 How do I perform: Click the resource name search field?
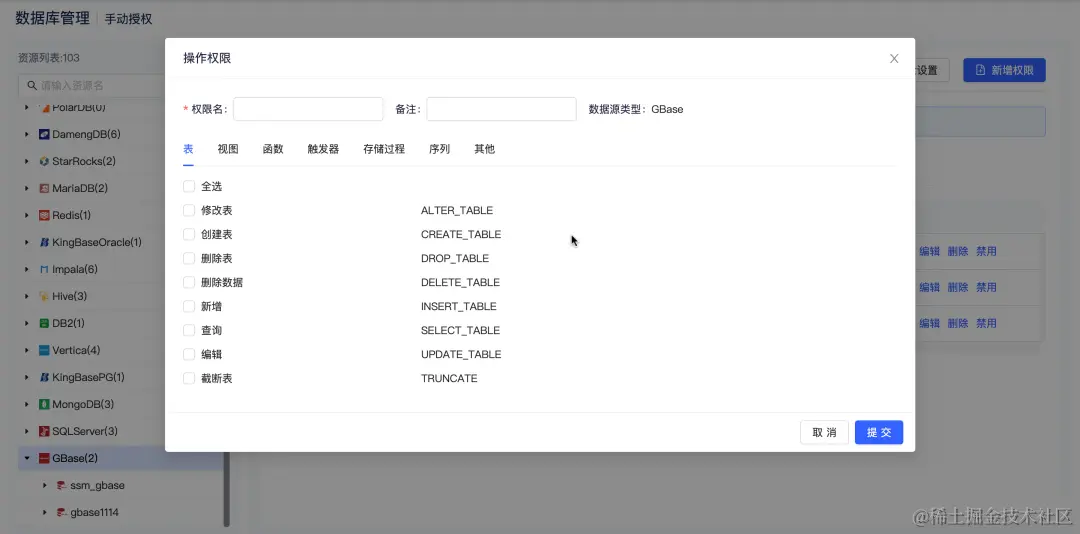point(92,85)
